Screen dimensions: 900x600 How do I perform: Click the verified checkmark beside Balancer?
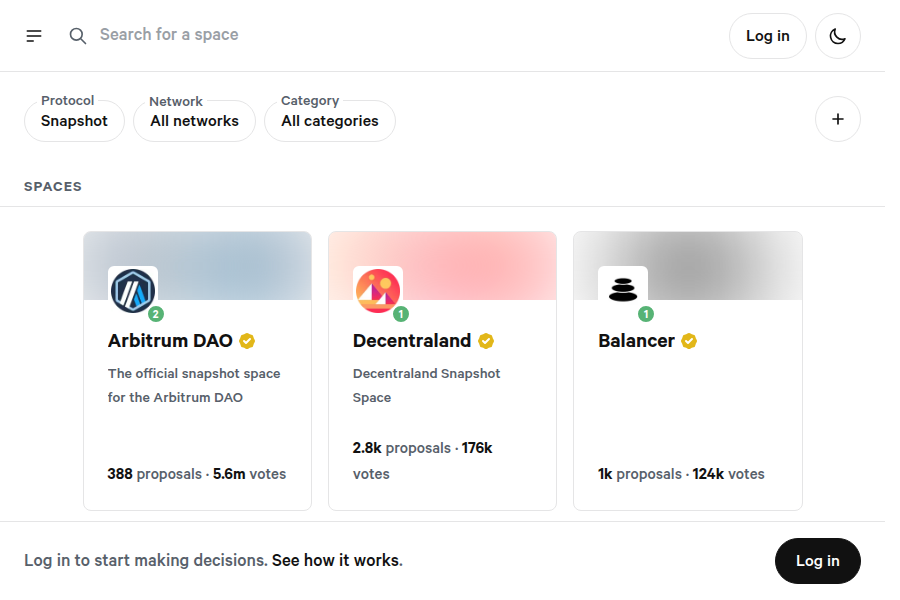pos(688,341)
